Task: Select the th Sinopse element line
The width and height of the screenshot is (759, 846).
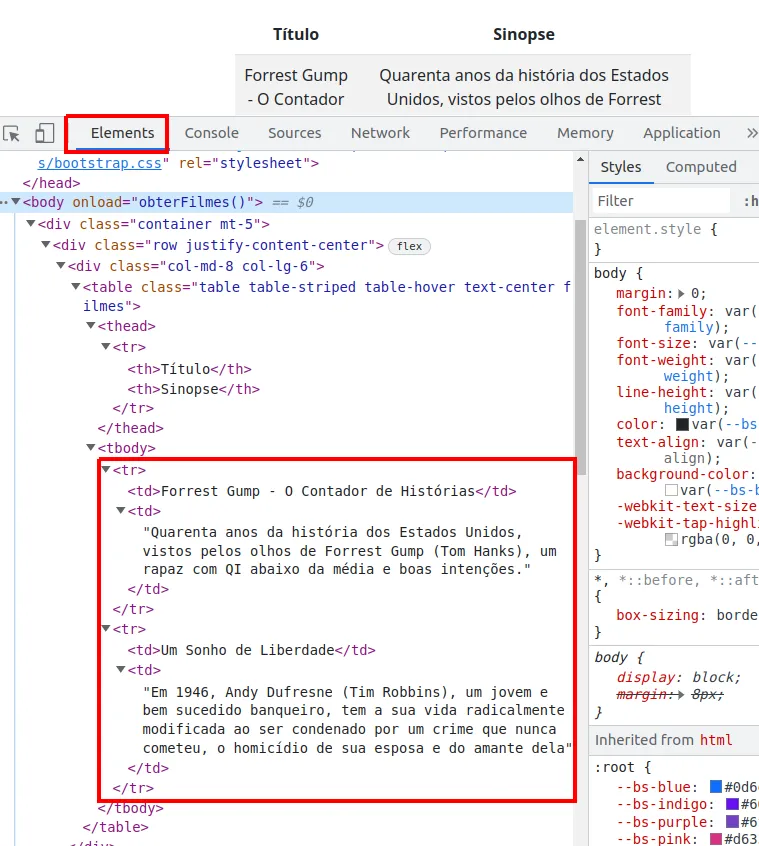Action: pyautogui.click(x=194, y=389)
